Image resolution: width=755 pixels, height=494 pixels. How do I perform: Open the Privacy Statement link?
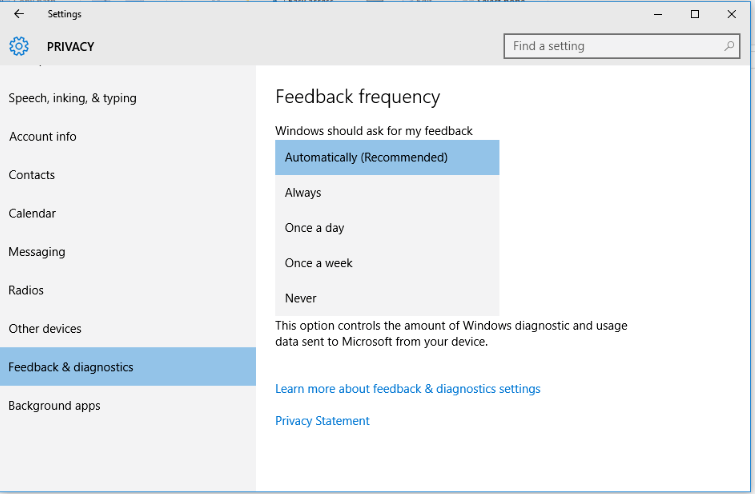(322, 421)
